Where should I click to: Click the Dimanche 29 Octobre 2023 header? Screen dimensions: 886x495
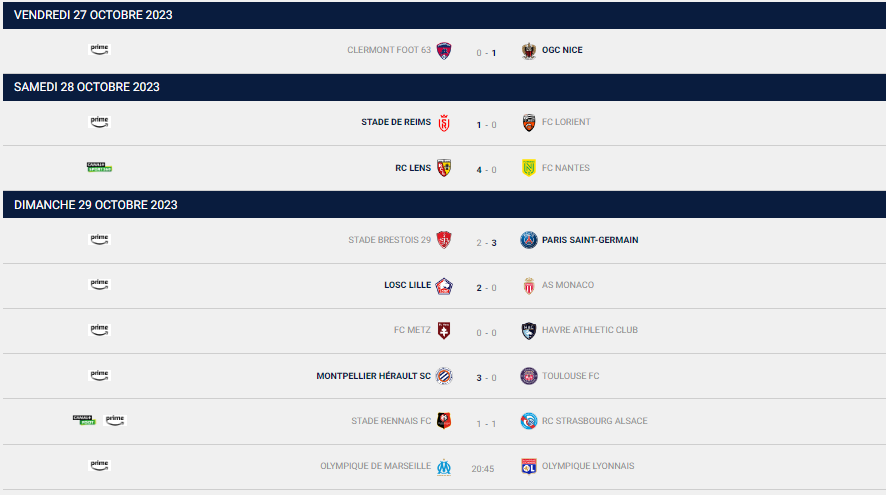444,205
